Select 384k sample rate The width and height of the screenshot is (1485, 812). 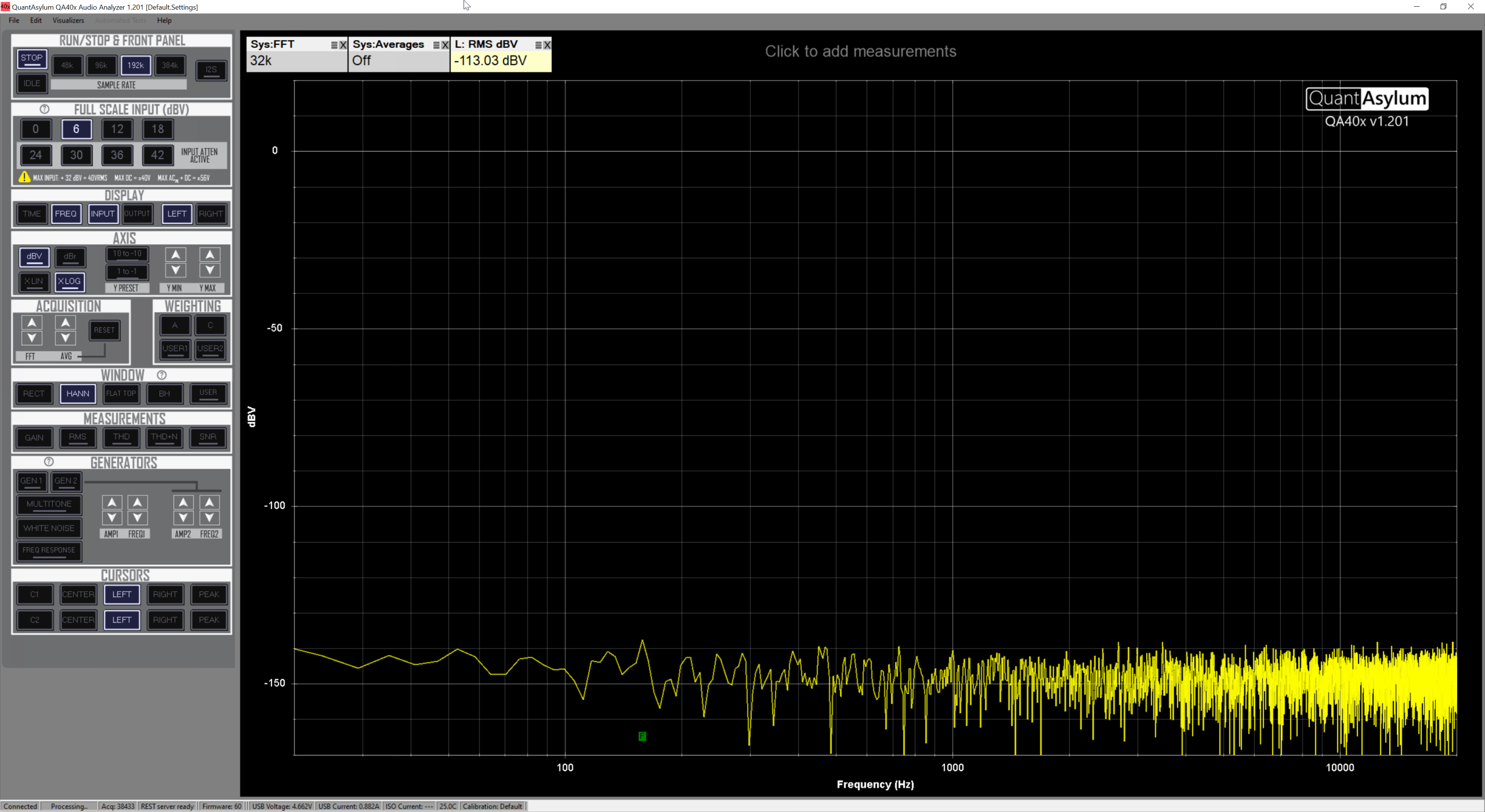point(170,65)
